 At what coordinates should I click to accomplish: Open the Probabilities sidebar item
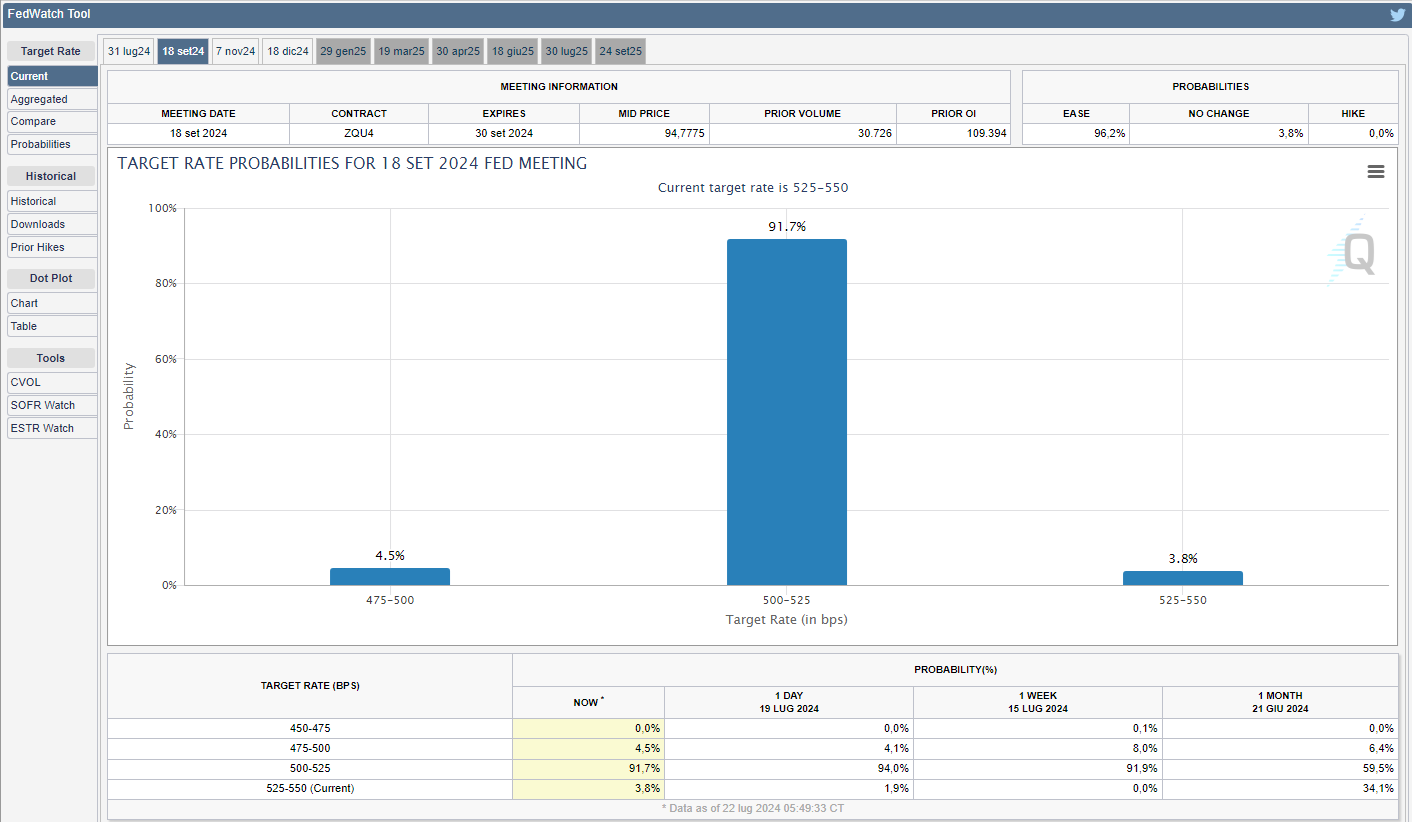click(x=52, y=144)
